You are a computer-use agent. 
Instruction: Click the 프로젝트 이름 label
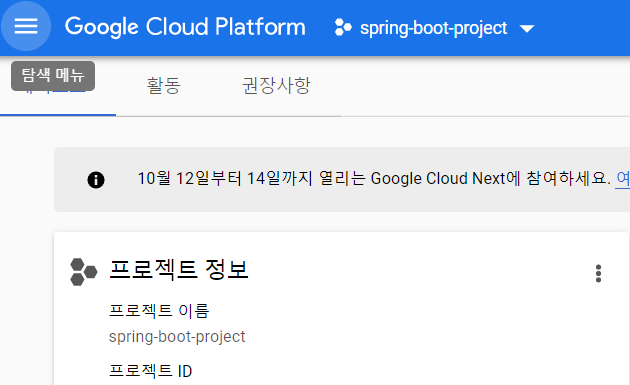click(159, 311)
